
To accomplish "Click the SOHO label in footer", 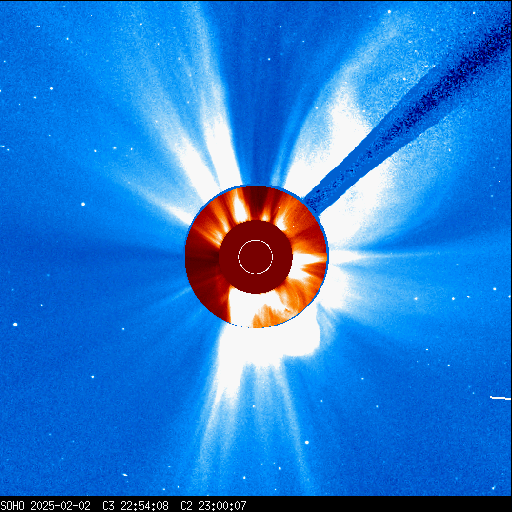I will click(x=12, y=506).
